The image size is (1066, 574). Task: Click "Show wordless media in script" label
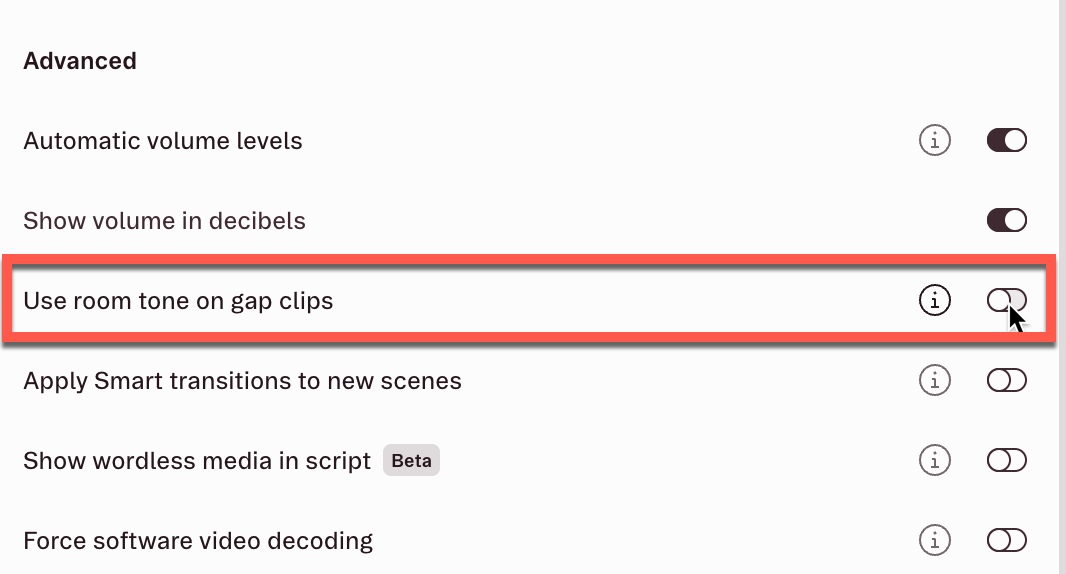point(197,461)
